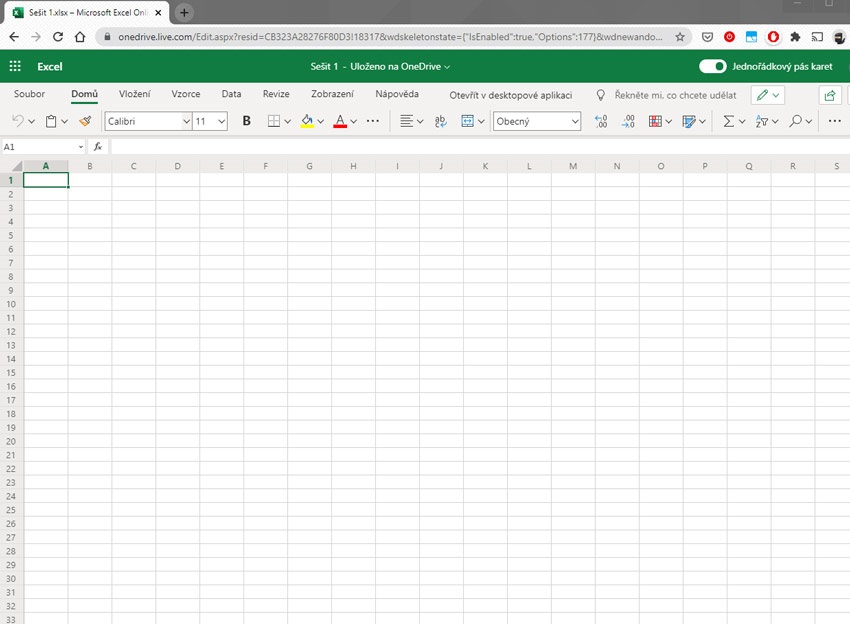Screen dimensions: 850x624
Task: Switch to the Vložení ribbon tab
Action: tap(134, 94)
